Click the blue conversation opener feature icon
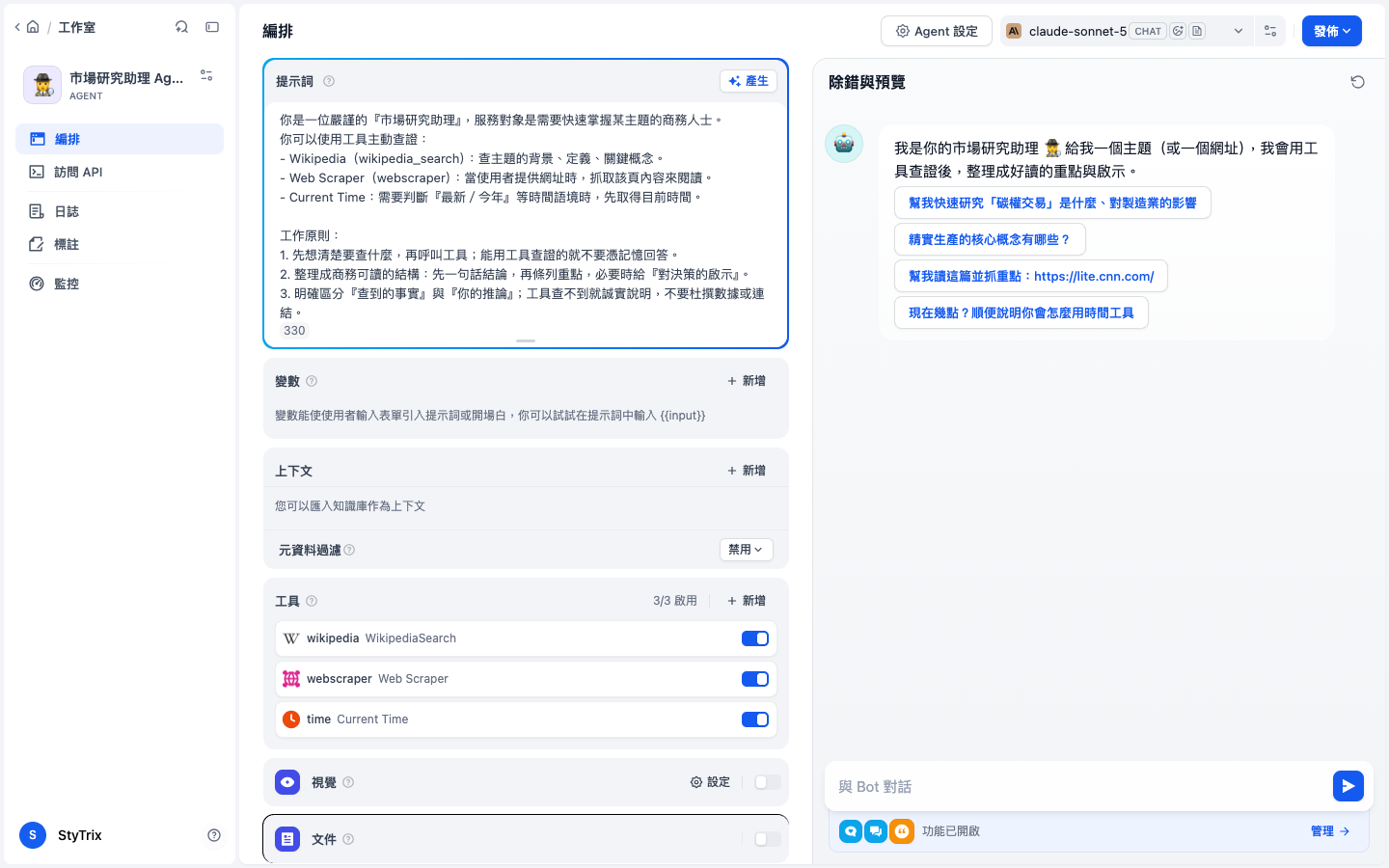 click(851, 831)
